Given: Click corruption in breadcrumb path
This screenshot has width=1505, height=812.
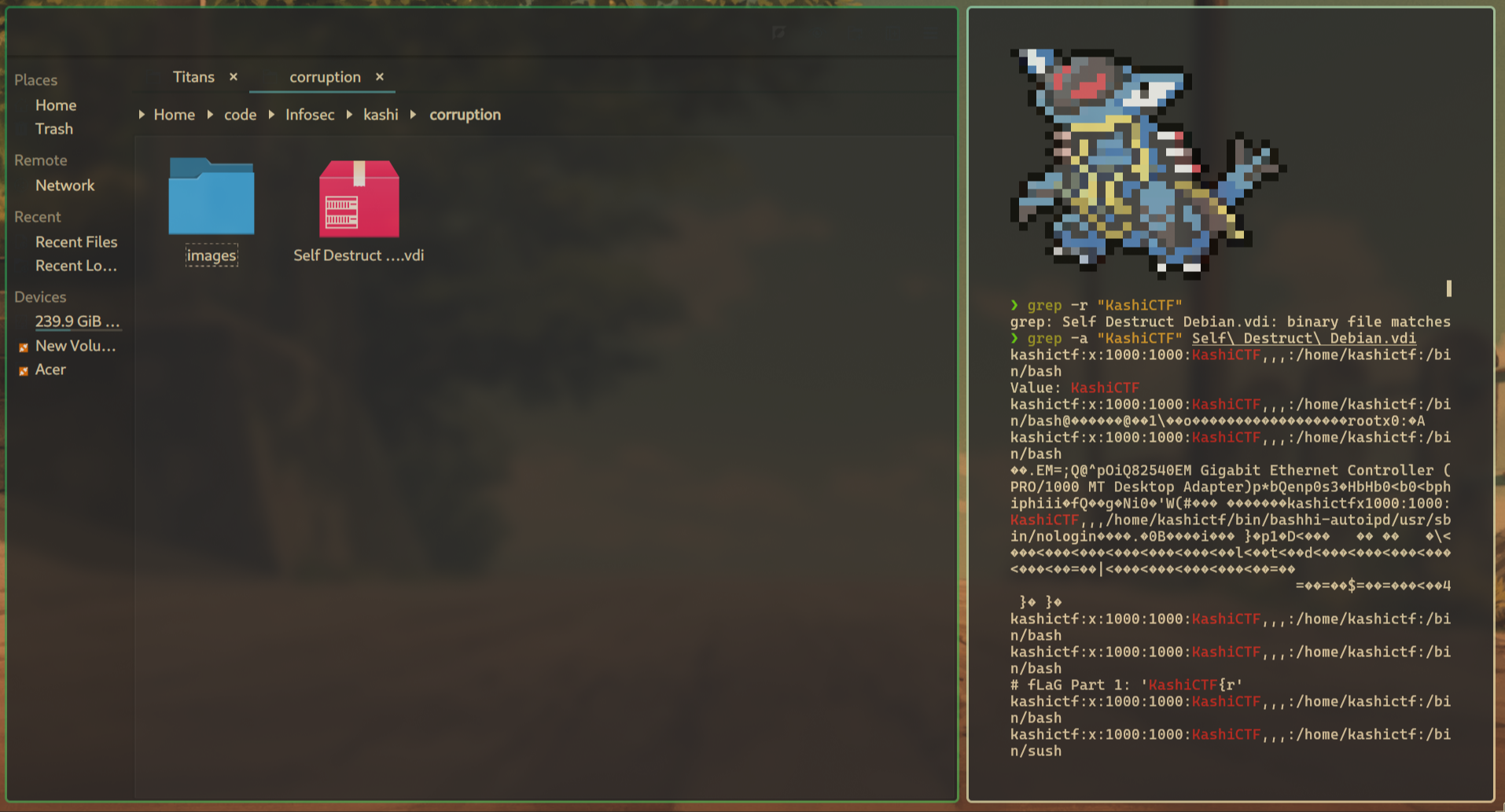Looking at the screenshot, I should pyautogui.click(x=465, y=115).
